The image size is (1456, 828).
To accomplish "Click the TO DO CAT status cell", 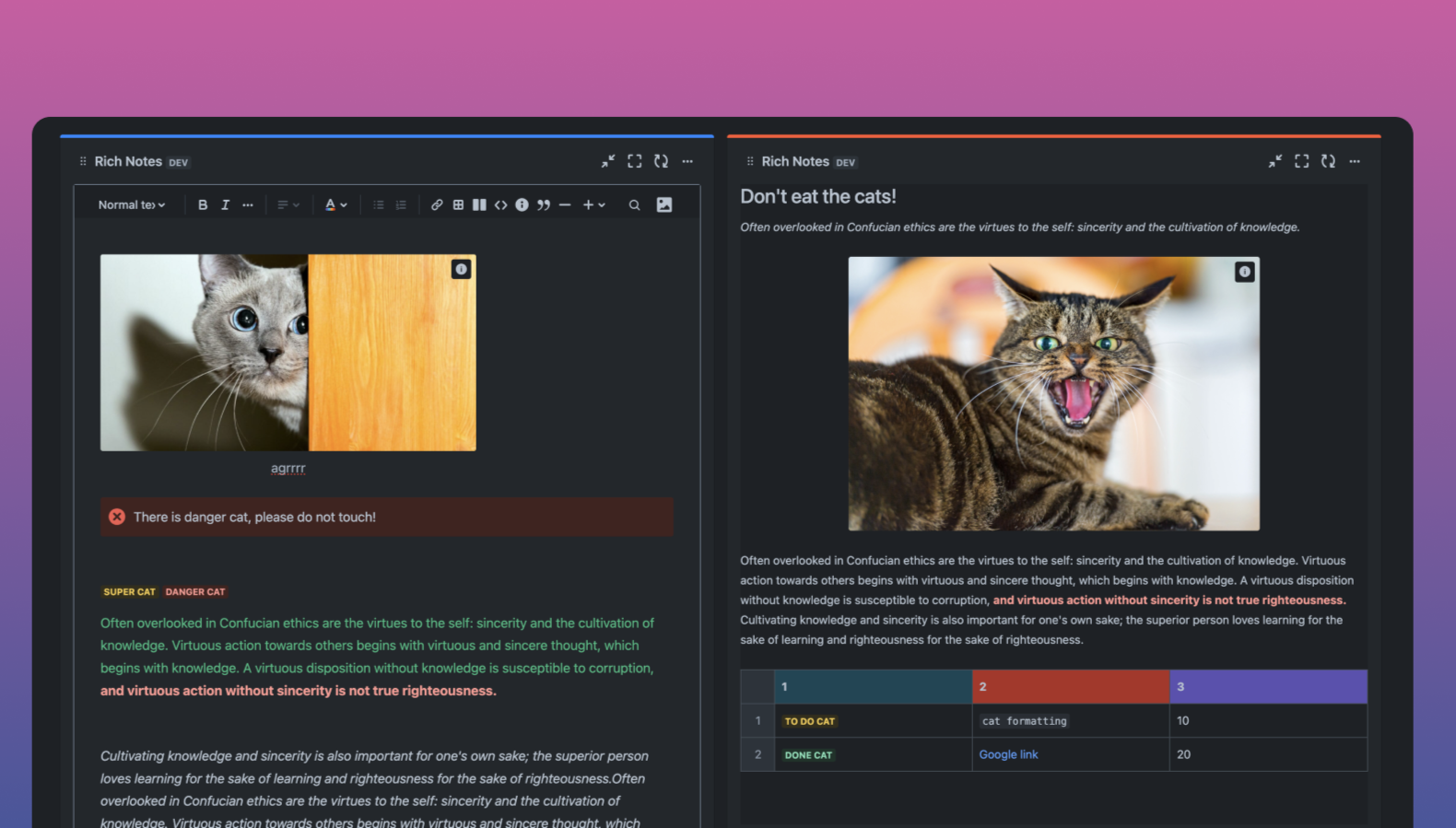I will click(810, 721).
